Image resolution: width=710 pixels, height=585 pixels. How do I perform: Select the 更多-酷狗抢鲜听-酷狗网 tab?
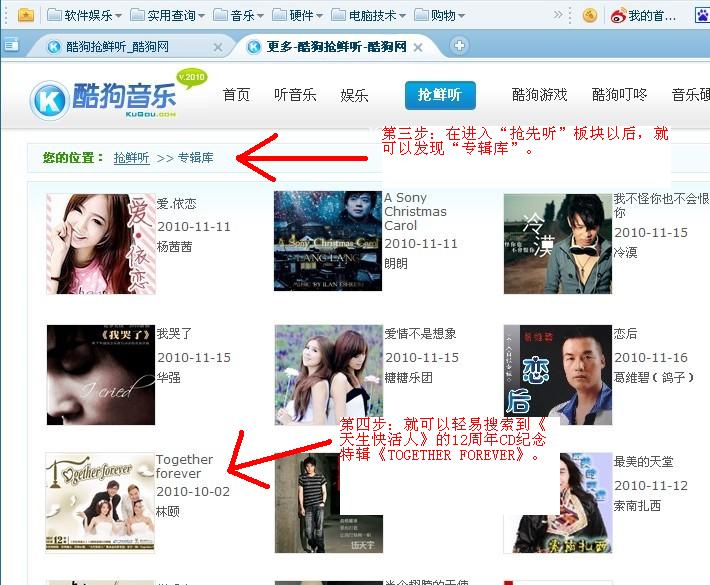click(x=328, y=47)
